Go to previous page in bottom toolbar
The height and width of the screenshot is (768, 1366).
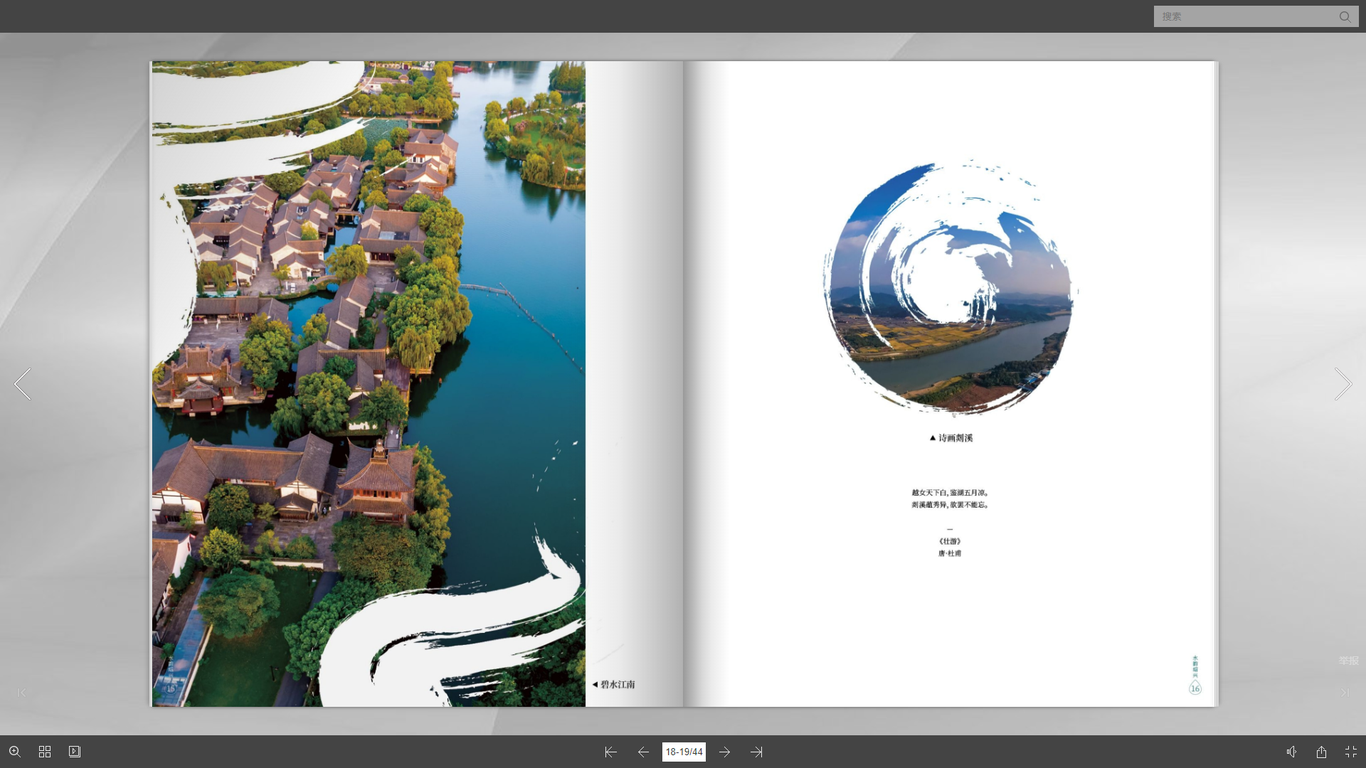coord(643,752)
